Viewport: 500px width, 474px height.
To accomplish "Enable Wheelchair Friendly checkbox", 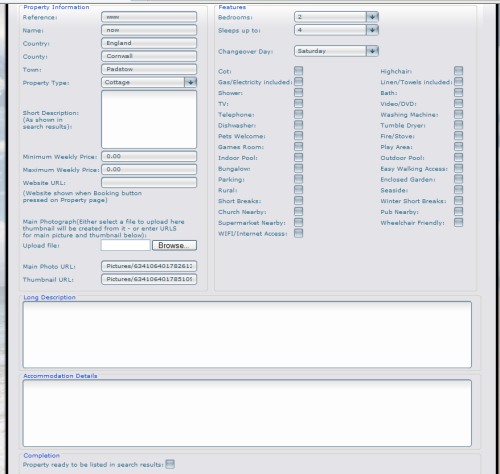I will pyautogui.click(x=459, y=222).
